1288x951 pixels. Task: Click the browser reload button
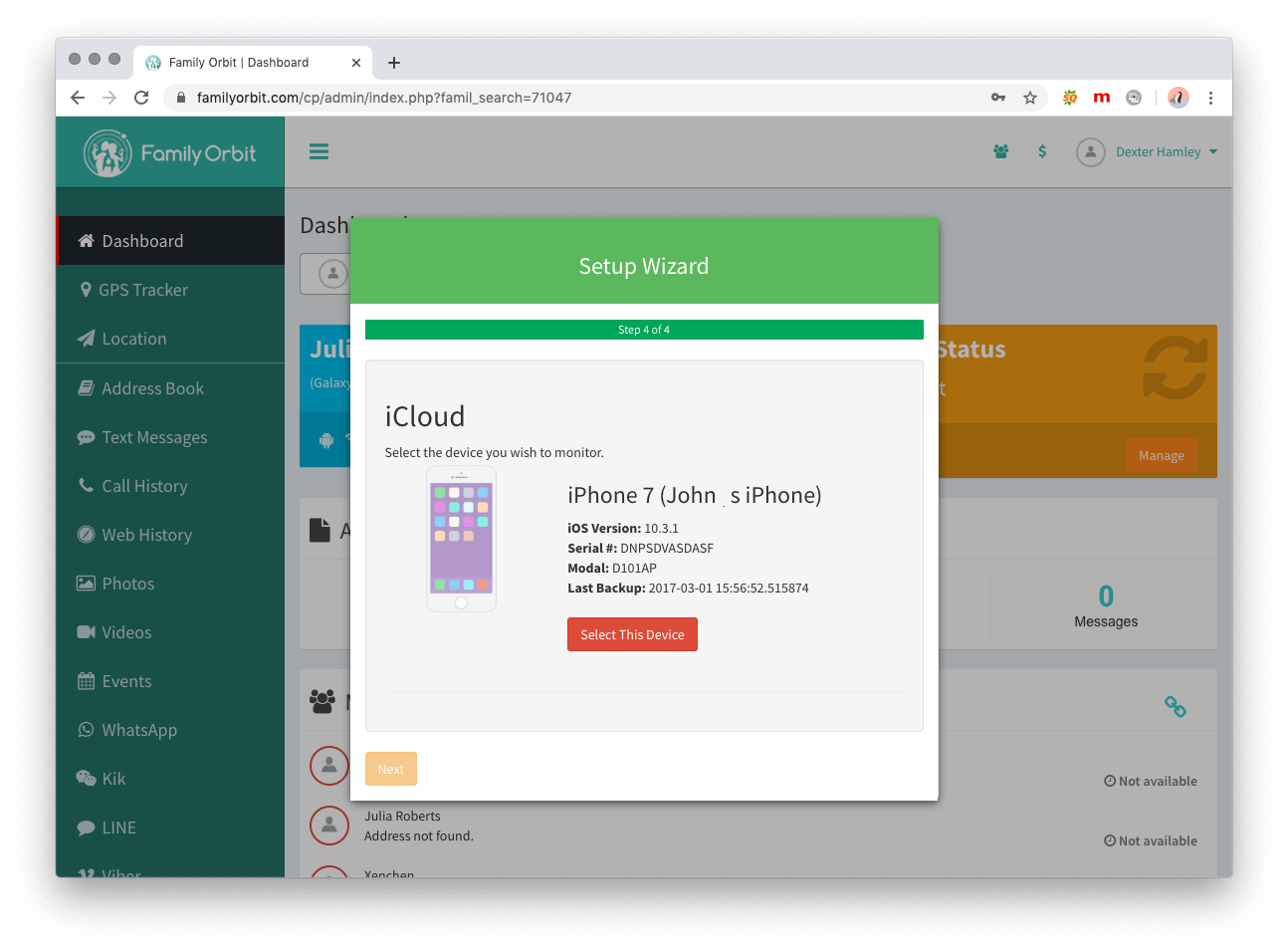141,98
